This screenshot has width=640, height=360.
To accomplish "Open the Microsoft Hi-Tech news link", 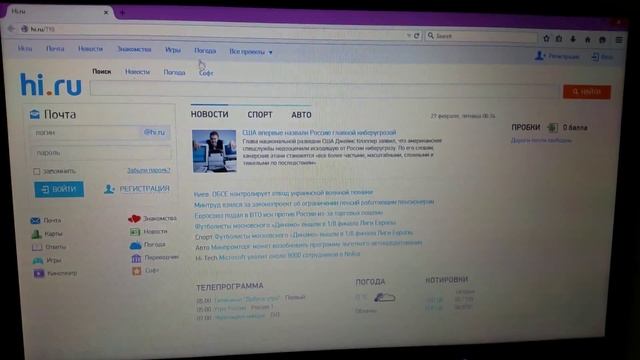I will coord(289,256).
